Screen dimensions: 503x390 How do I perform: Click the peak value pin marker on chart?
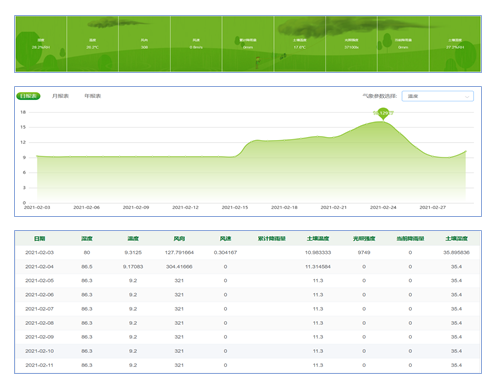383,114
